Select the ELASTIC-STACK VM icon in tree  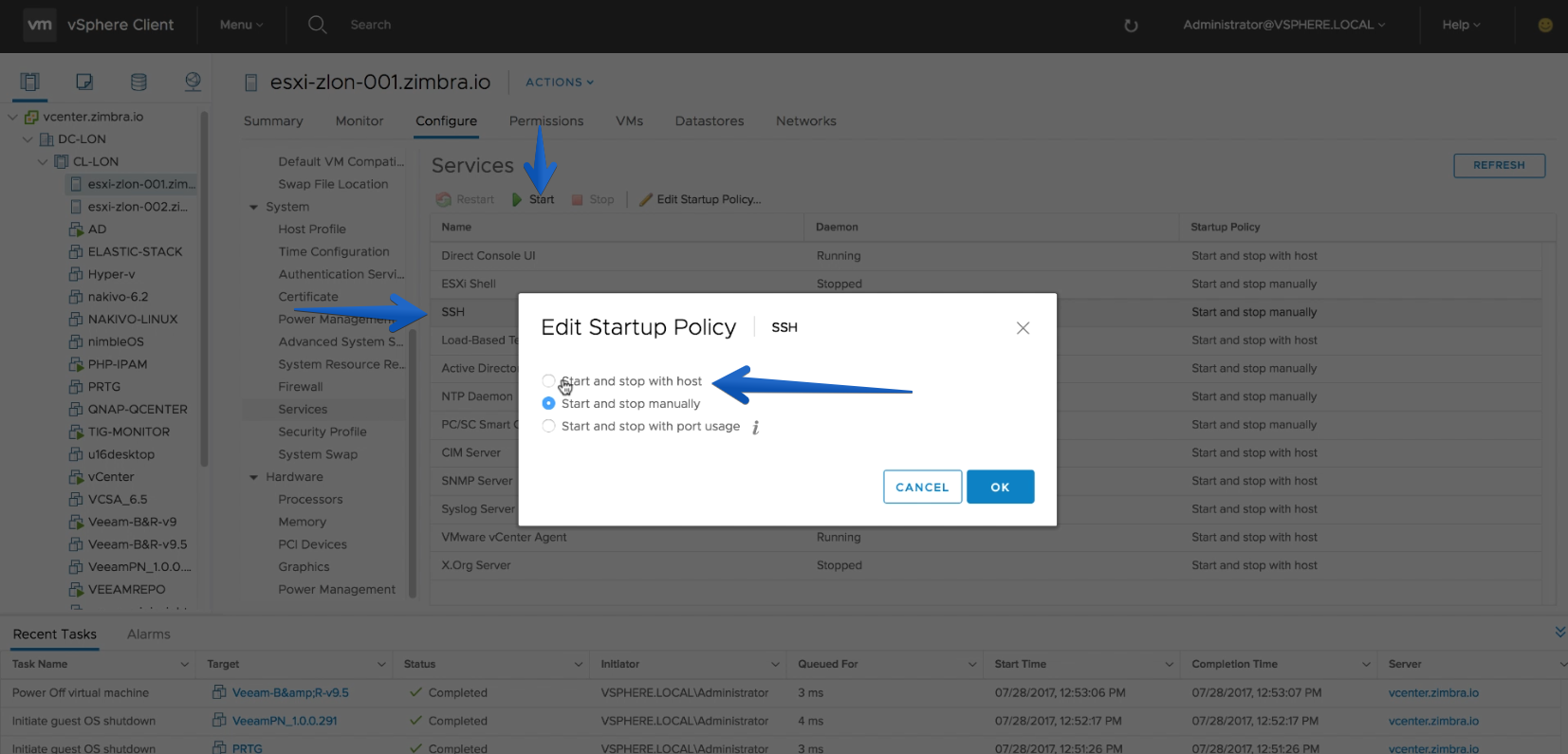click(x=76, y=252)
